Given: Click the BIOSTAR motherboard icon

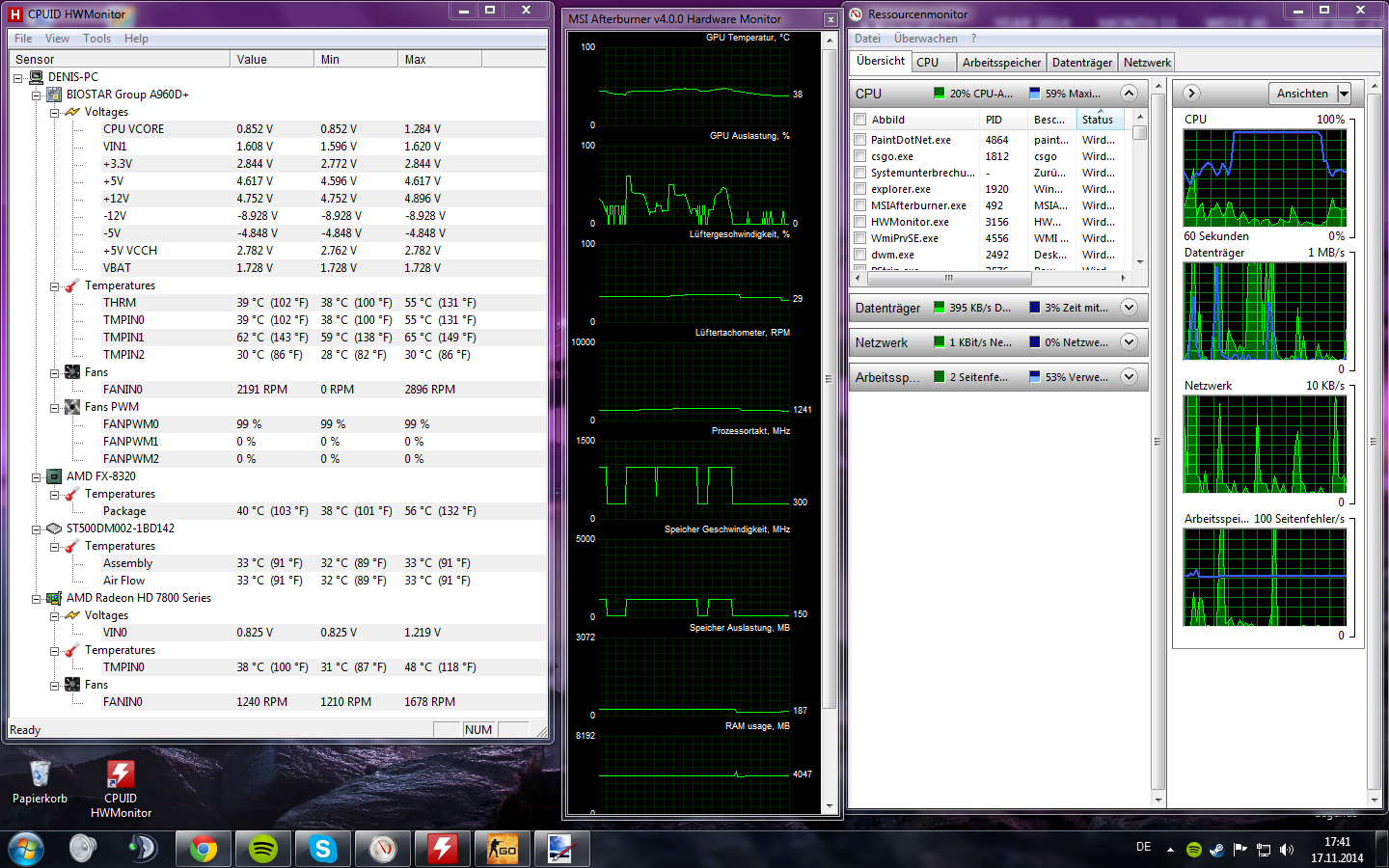Looking at the screenshot, I should coord(54,95).
